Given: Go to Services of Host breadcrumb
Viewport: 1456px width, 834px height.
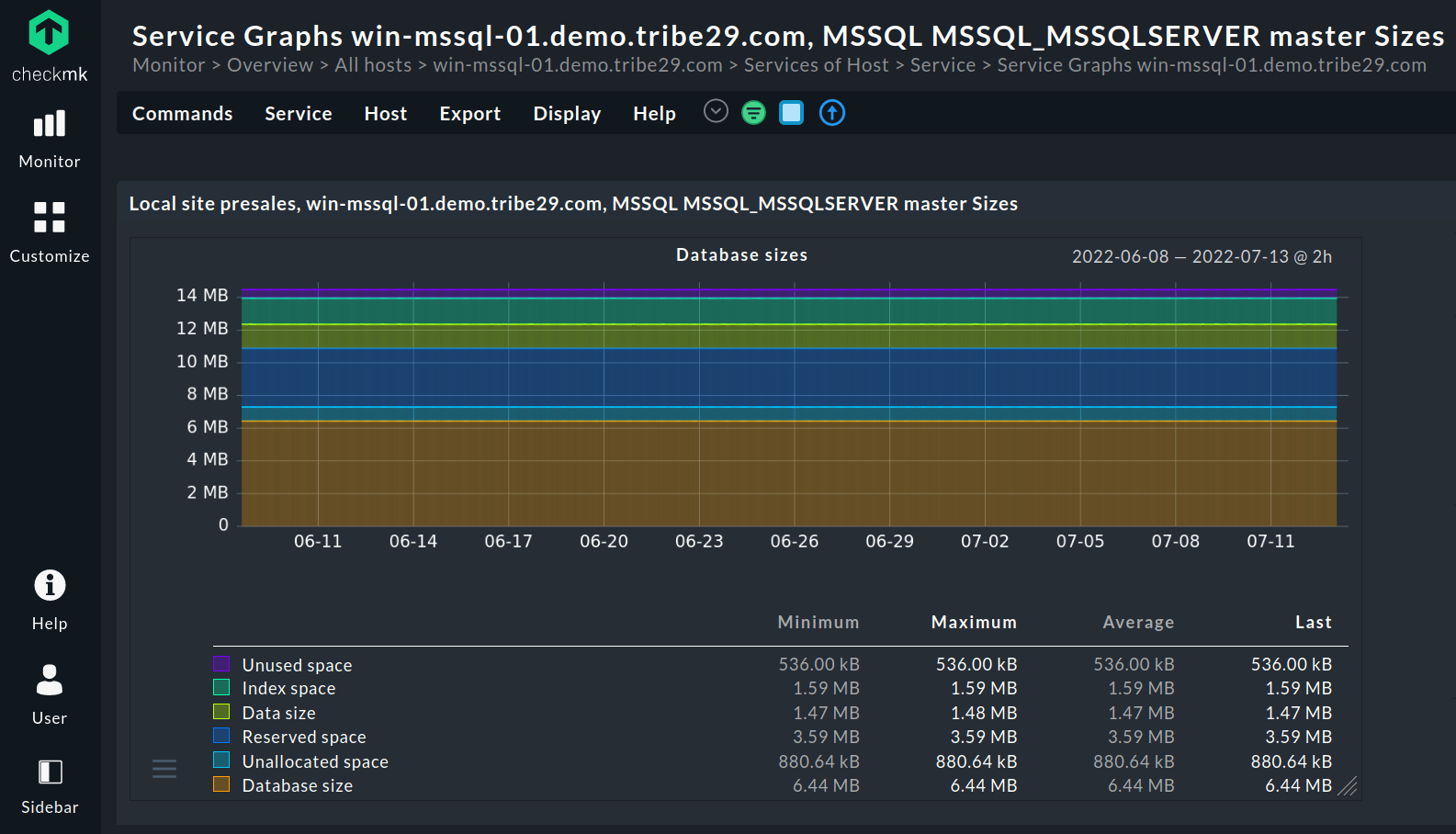Looking at the screenshot, I should pos(817,65).
